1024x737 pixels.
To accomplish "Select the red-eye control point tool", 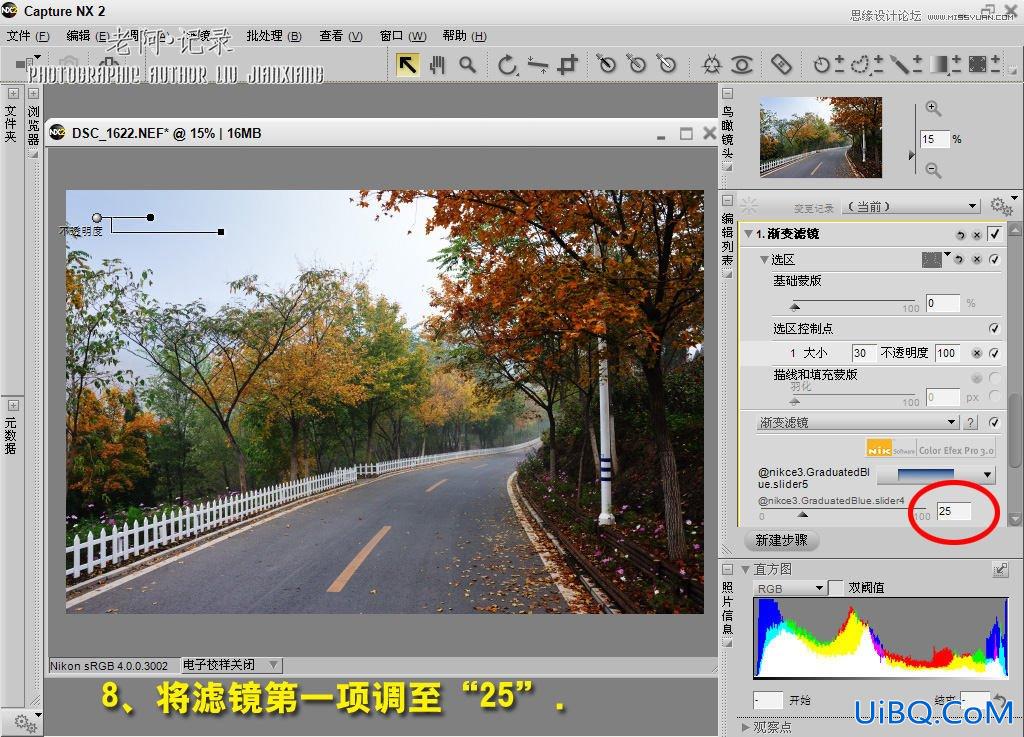I will point(741,65).
